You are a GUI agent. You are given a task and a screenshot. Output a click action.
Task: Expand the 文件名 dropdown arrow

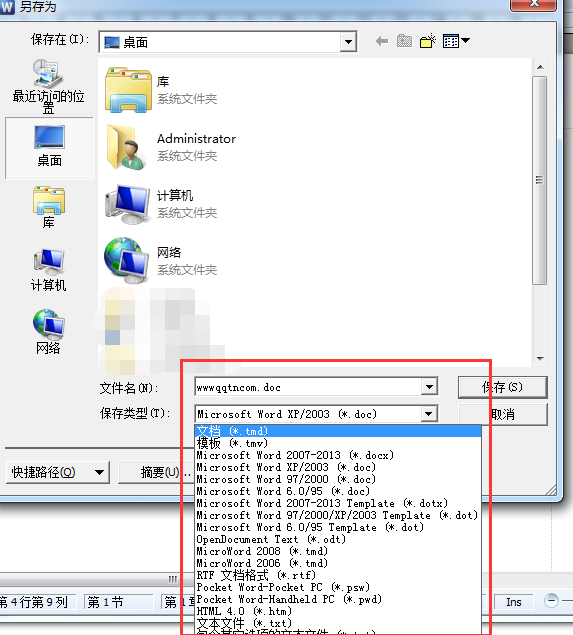pos(429,387)
